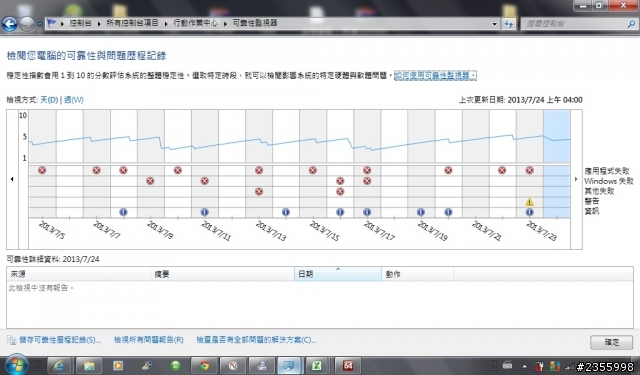Click the Windows 失敗 row label
Screen dimensions: 640x375
[609, 181]
